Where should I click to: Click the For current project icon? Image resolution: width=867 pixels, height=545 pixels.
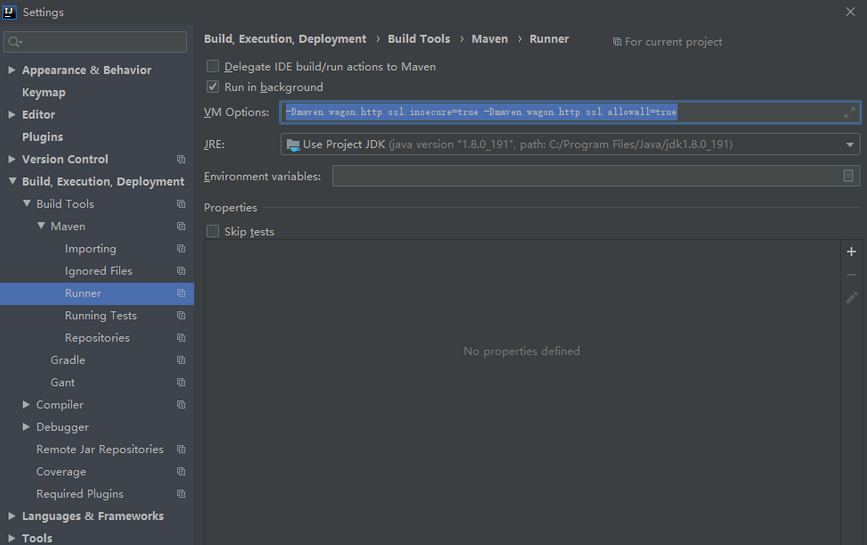point(617,42)
